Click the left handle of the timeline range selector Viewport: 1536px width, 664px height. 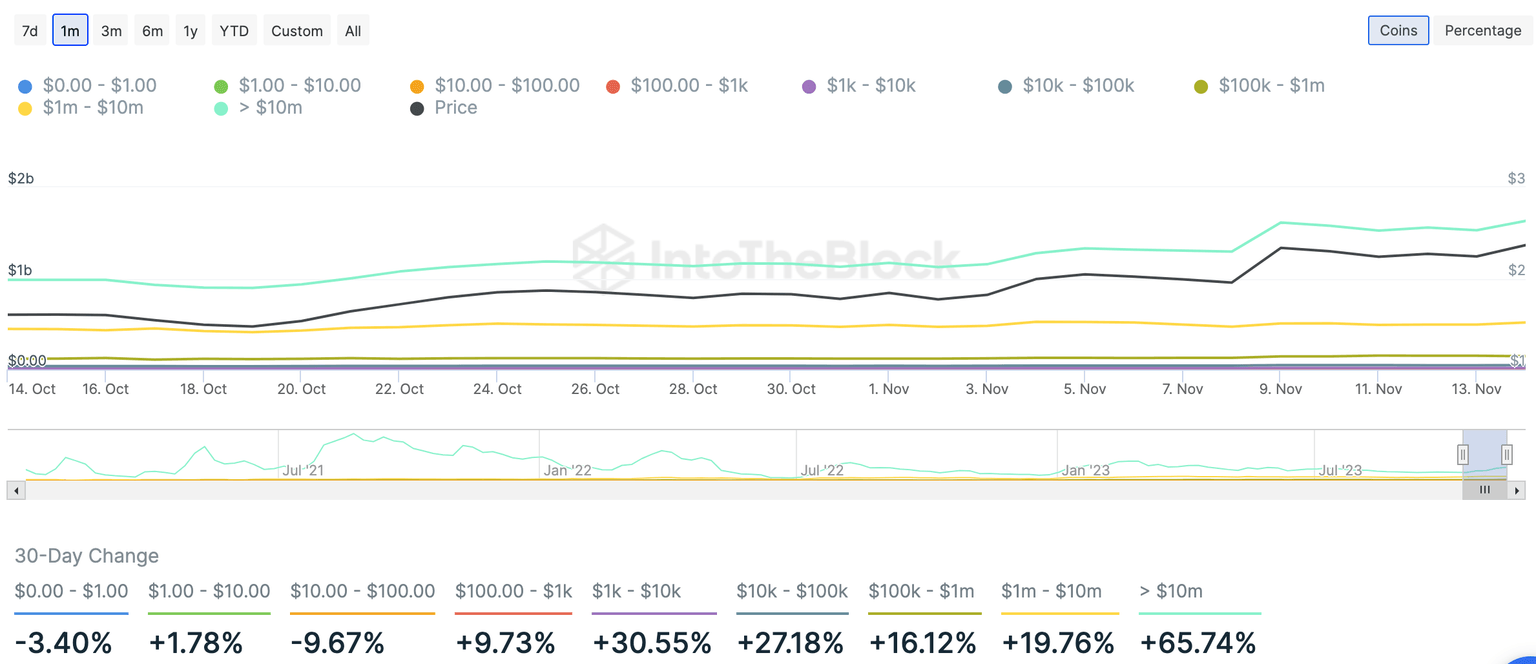pyautogui.click(x=1463, y=454)
